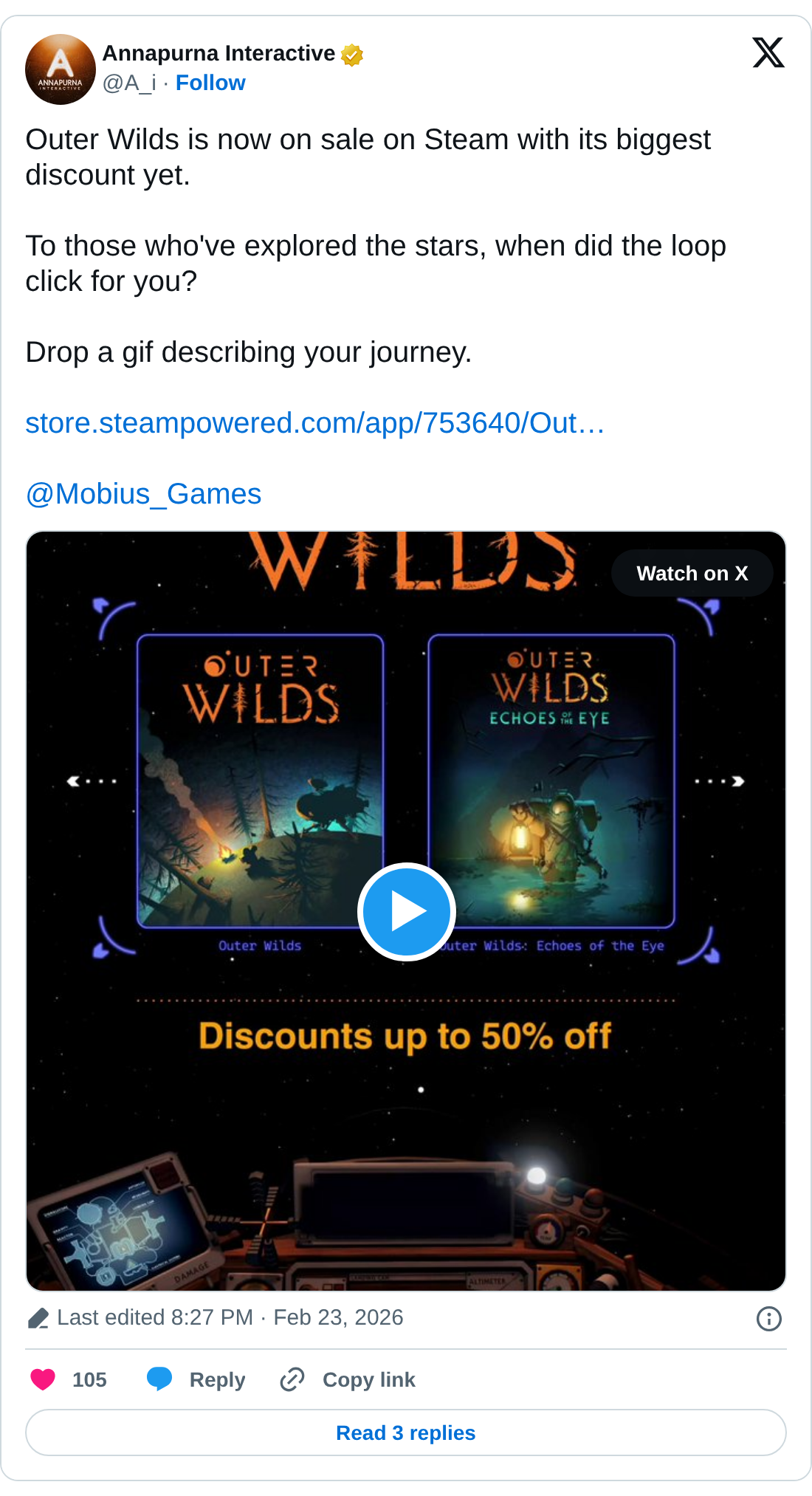
Task: Click the X logo icon
Action: (768, 53)
